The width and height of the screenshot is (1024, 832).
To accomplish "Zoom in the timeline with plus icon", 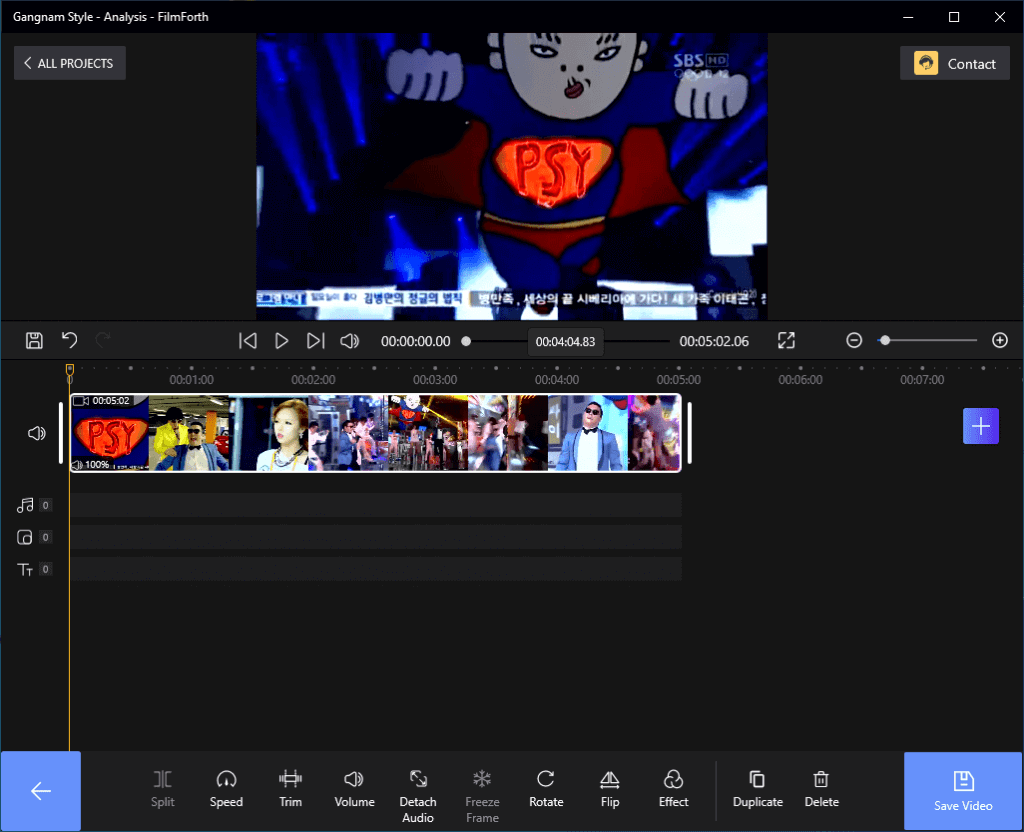I will click(999, 340).
